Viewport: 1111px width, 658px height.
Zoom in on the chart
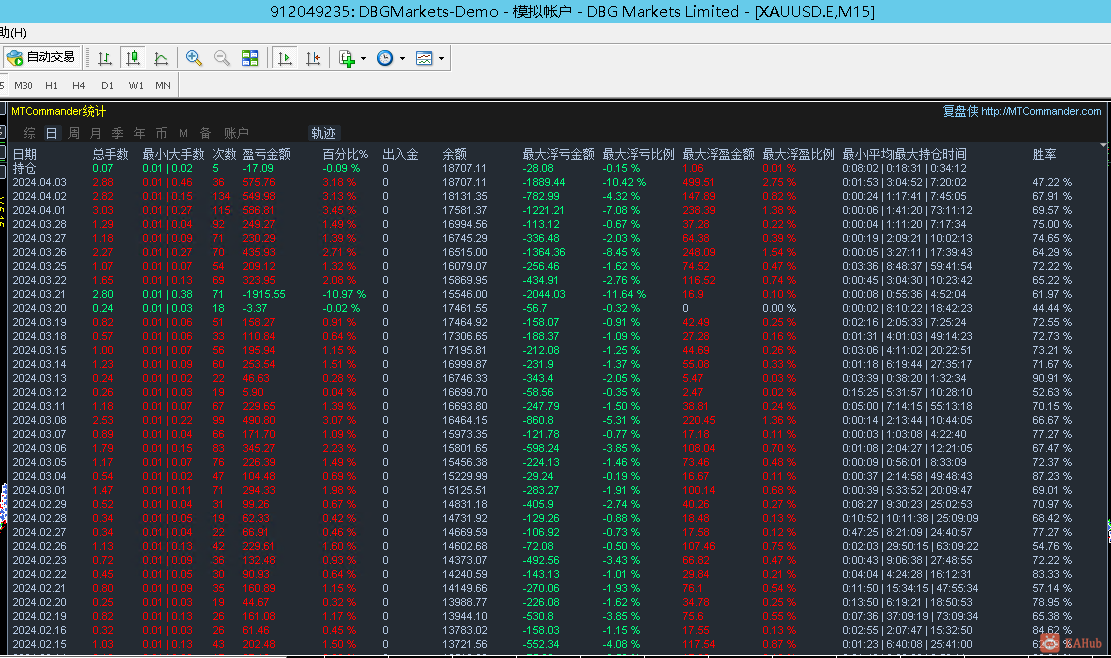[x=193, y=58]
